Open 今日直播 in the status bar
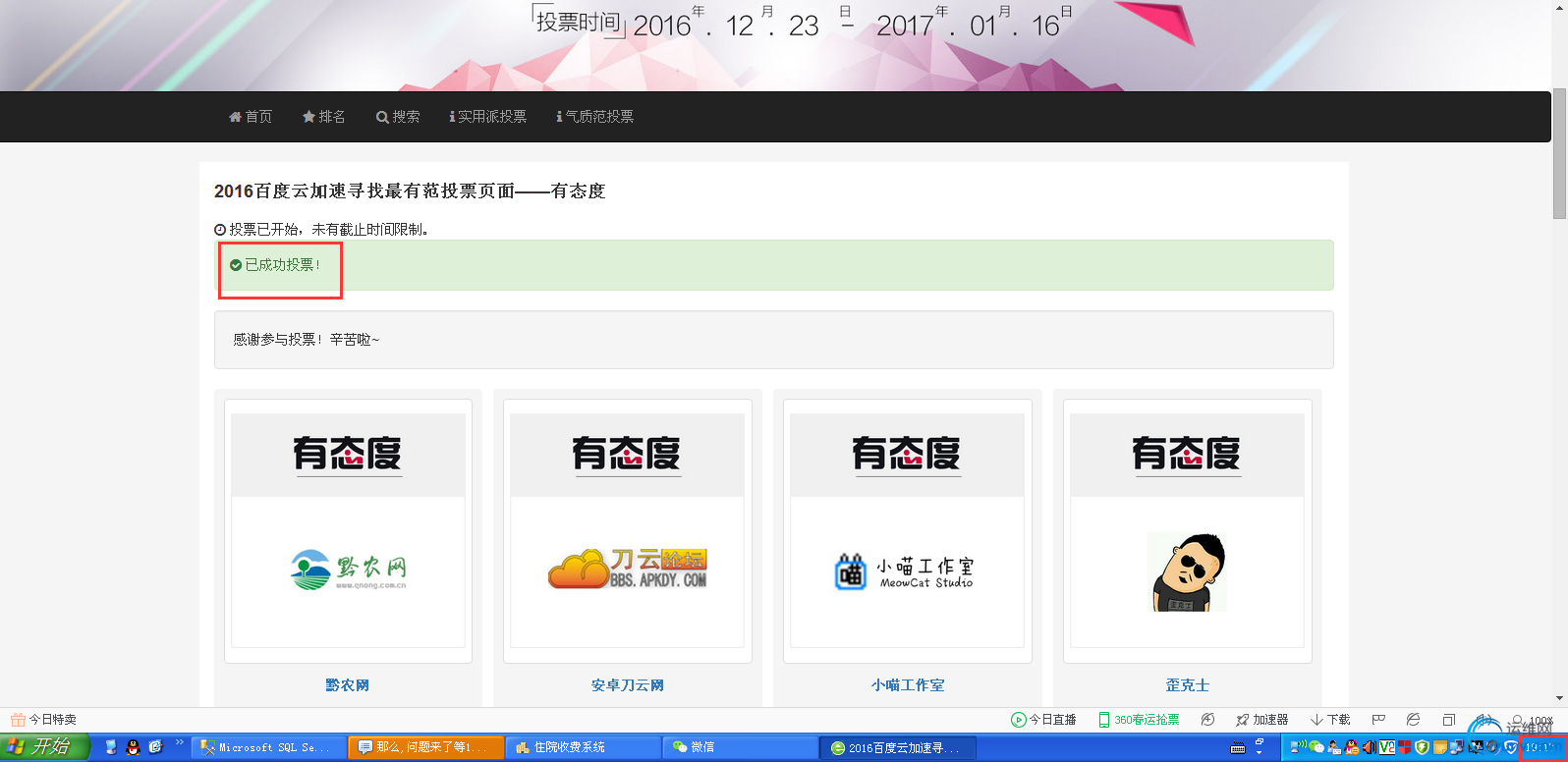 point(1043,720)
